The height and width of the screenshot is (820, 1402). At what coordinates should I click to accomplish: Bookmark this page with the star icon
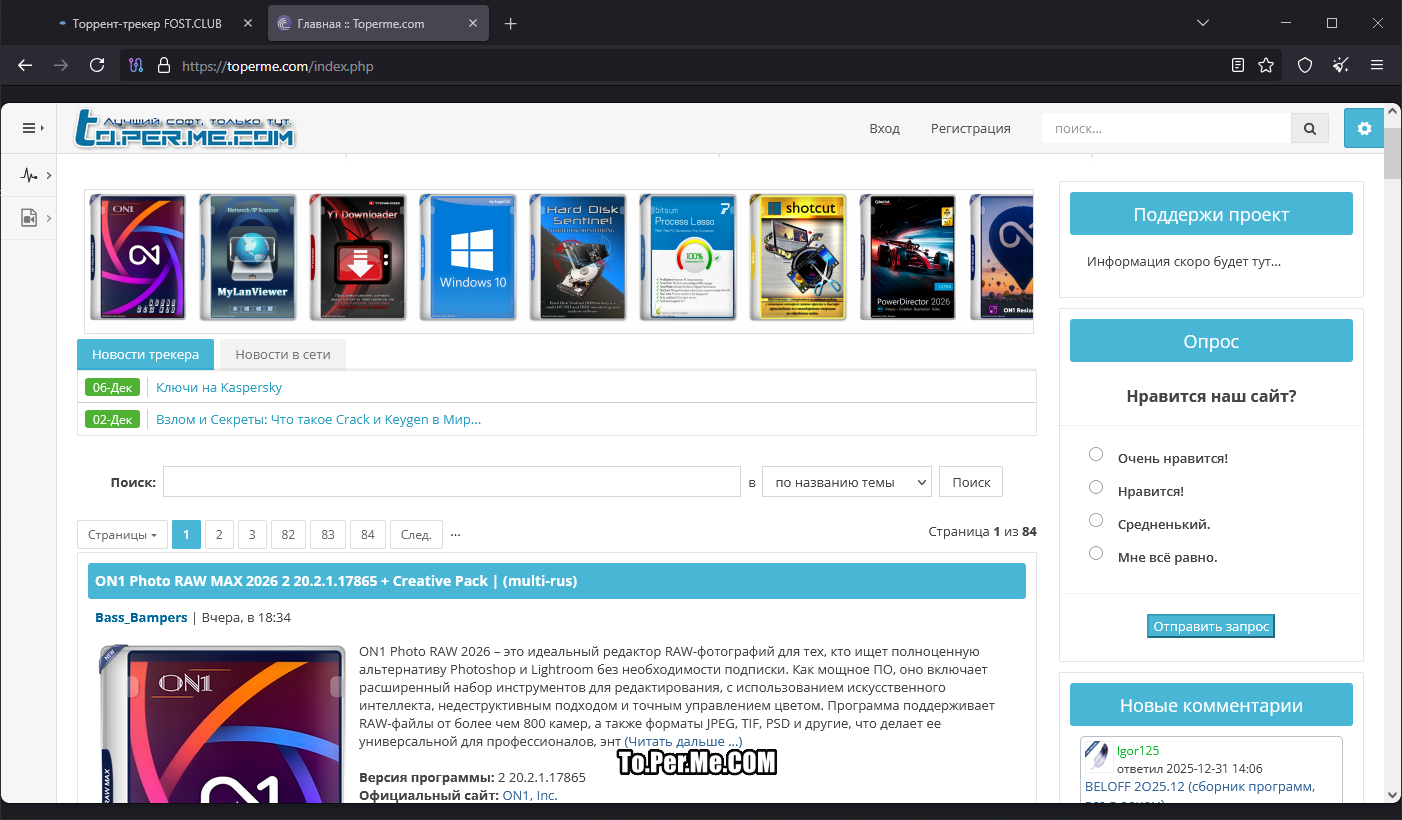1266,65
